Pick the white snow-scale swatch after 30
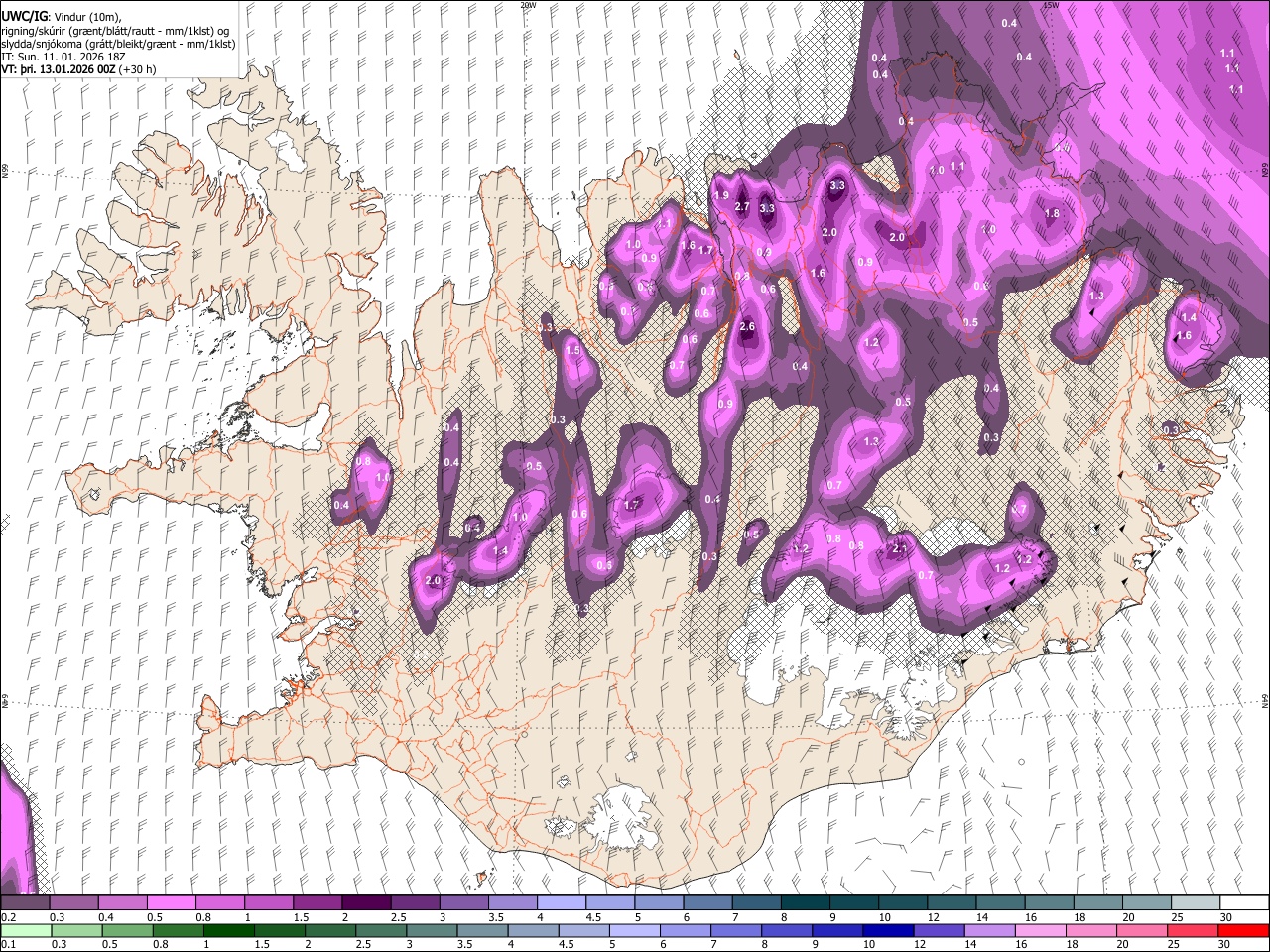 [x=1245, y=903]
